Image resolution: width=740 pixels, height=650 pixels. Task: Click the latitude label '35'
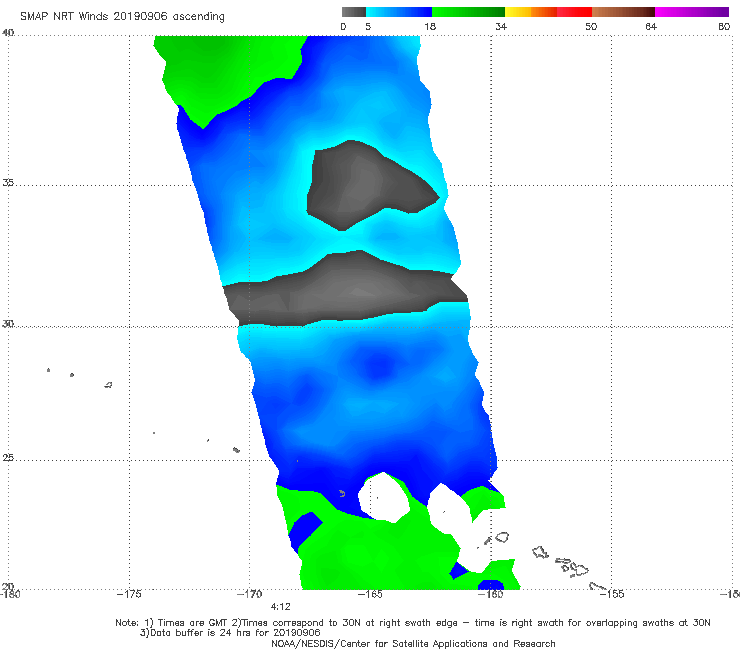pos(8,182)
